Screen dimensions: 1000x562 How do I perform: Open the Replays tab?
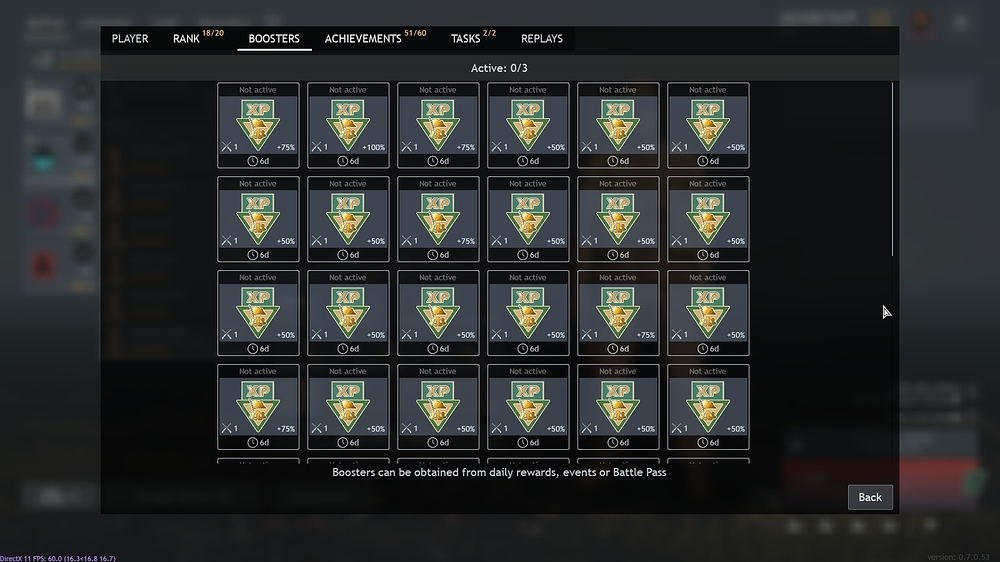[x=541, y=39]
